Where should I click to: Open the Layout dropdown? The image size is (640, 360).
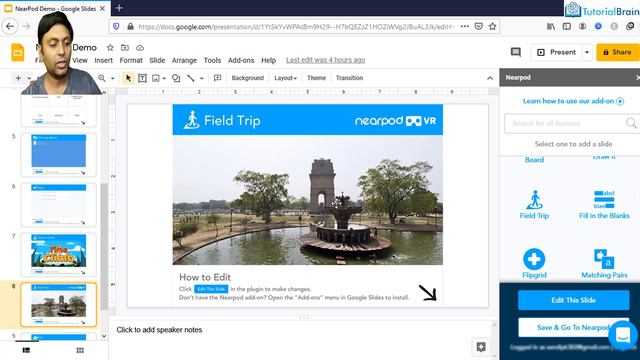(285, 78)
